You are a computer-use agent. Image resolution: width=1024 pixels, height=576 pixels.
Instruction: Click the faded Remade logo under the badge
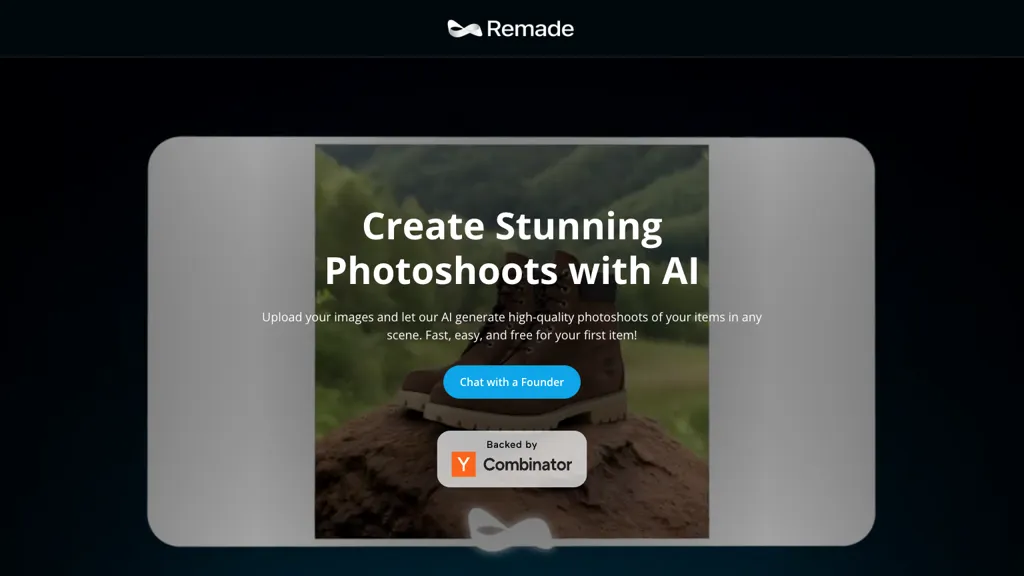(x=510, y=528)
